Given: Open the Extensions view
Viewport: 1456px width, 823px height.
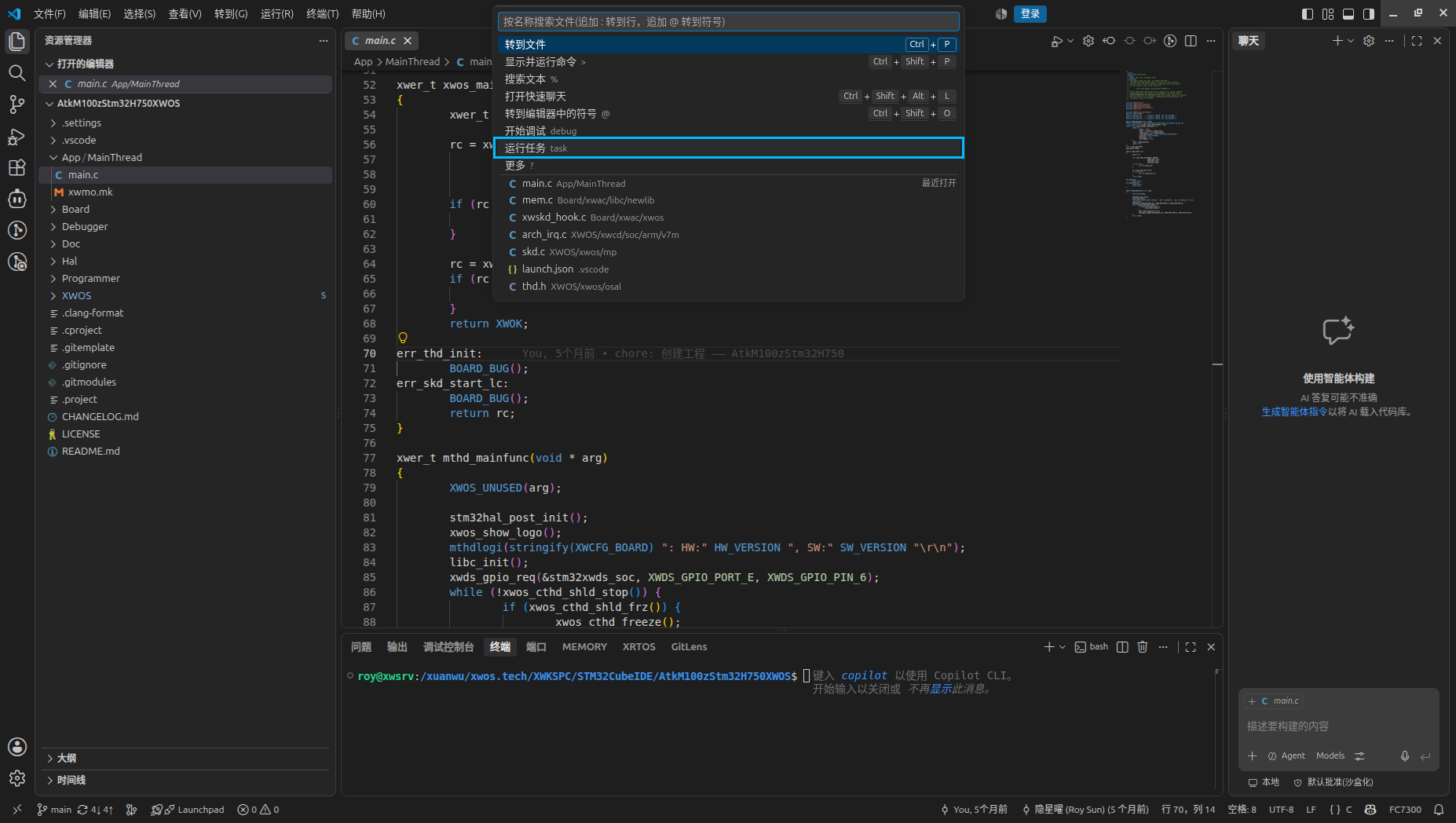Looking at the screenshot, I should (x=17, y=167).
